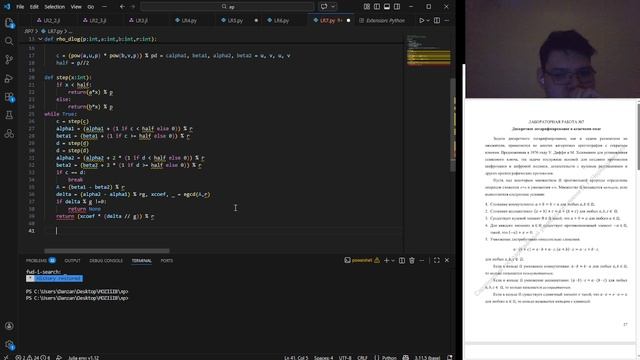Close the terminal panel
640x360 pixels.
[447, 260]
